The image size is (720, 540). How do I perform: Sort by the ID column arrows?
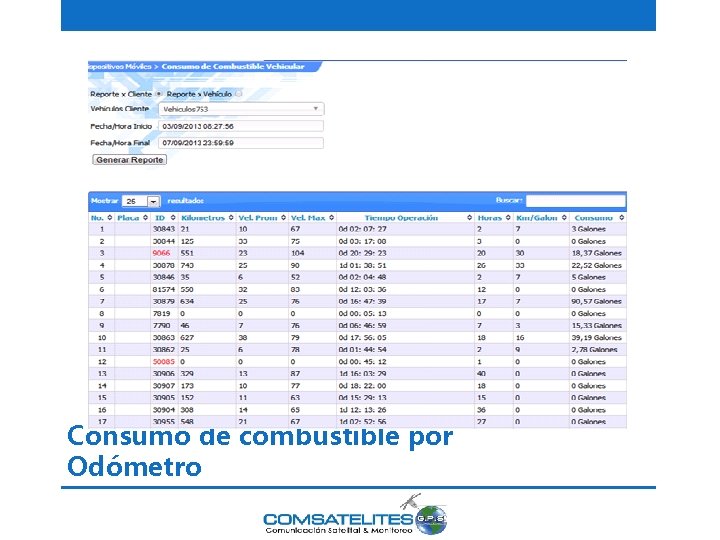(x=173, y=218)
